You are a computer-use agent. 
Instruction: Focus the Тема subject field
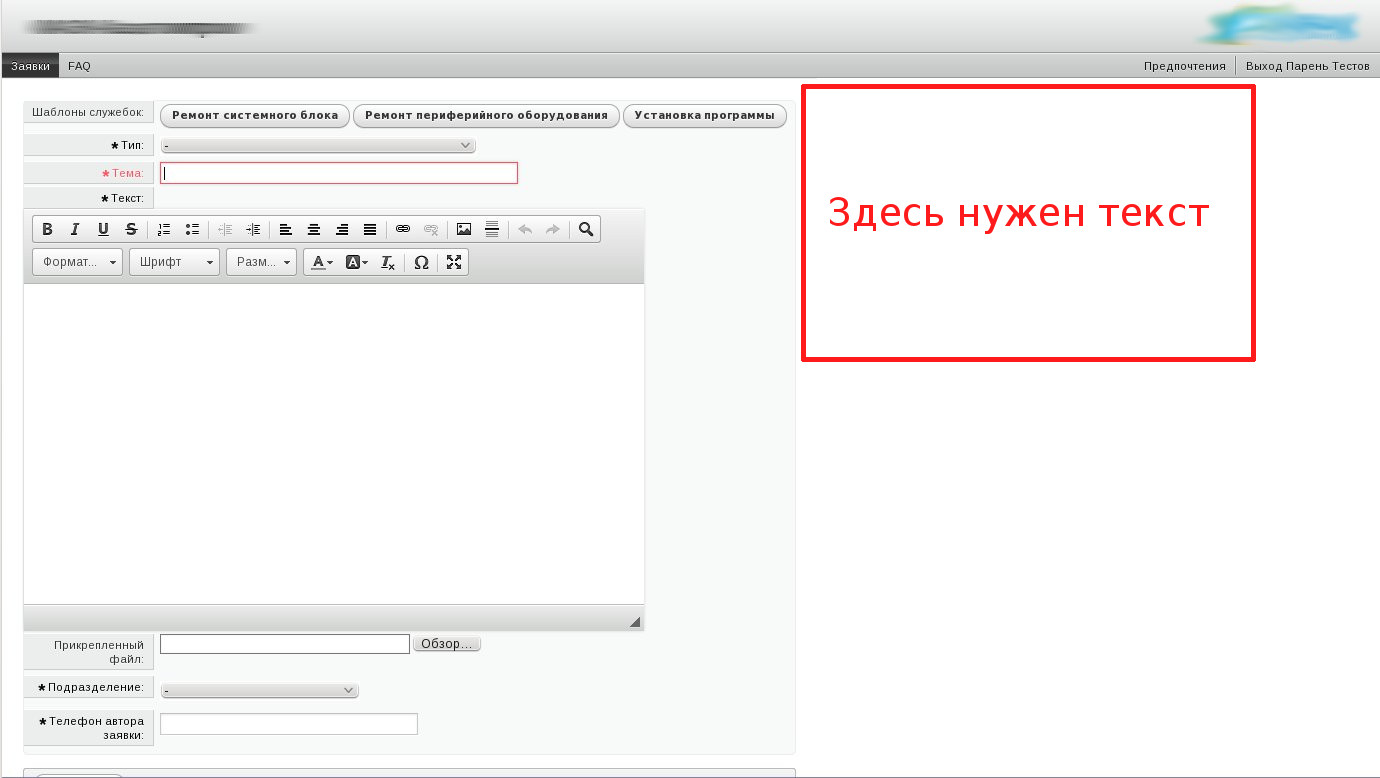pos(339,173)
